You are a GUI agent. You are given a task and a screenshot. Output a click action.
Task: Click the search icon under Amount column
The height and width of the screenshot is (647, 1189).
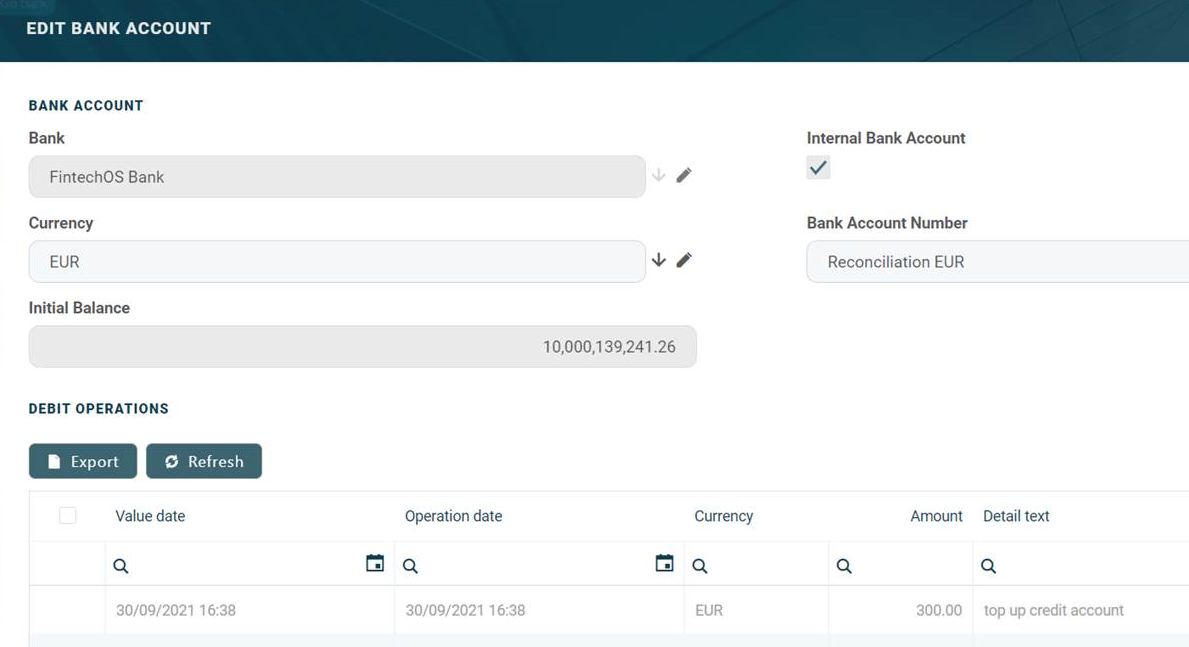pyautogui.click(x=844, y=566)
